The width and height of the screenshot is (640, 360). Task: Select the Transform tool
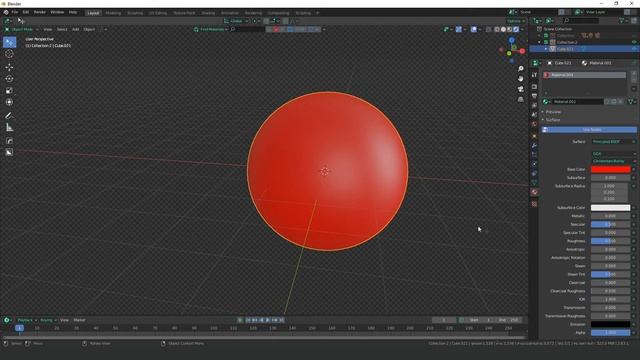pos(9,102)
